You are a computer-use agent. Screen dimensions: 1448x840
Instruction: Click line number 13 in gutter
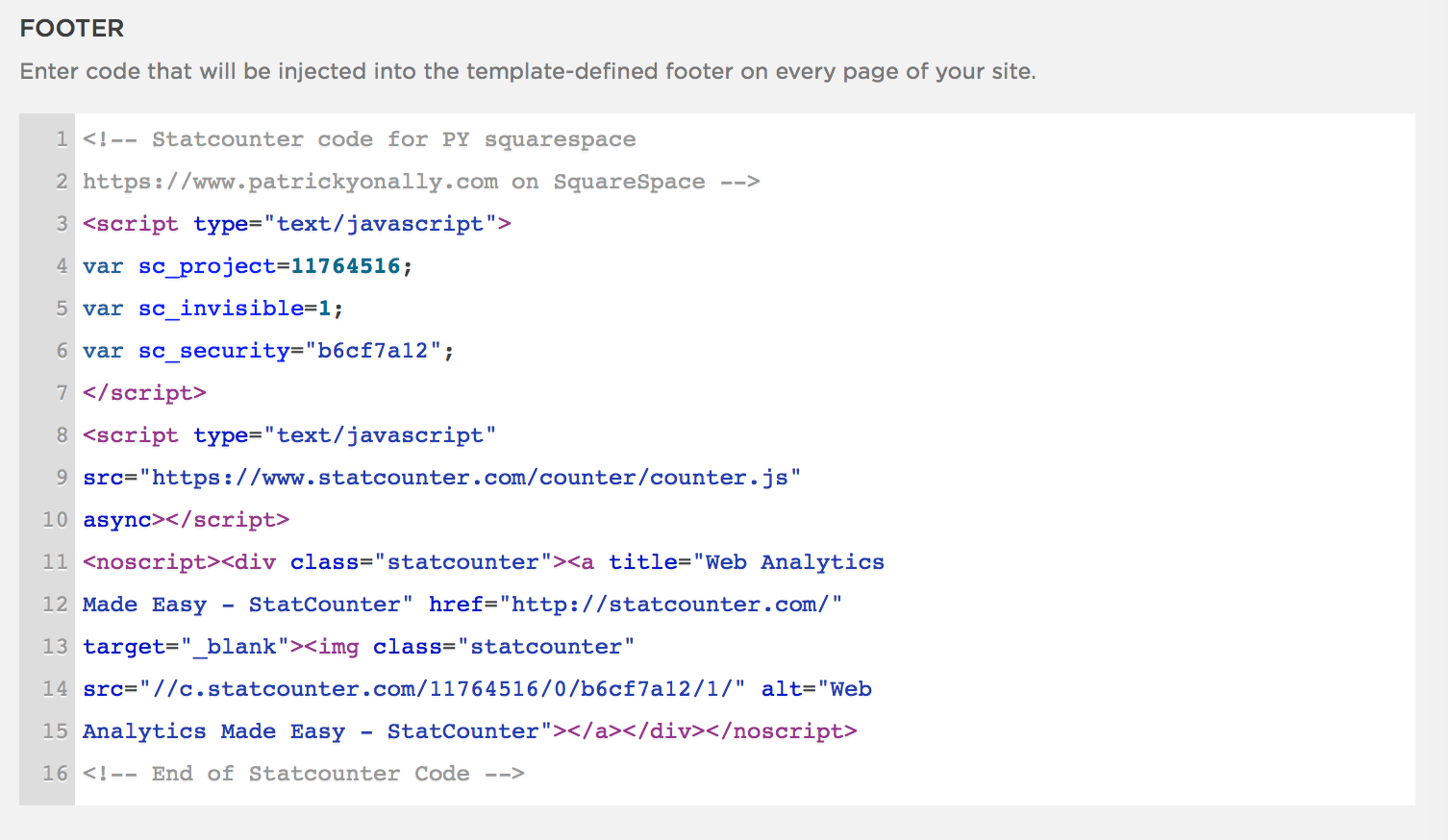pos(55,647)
